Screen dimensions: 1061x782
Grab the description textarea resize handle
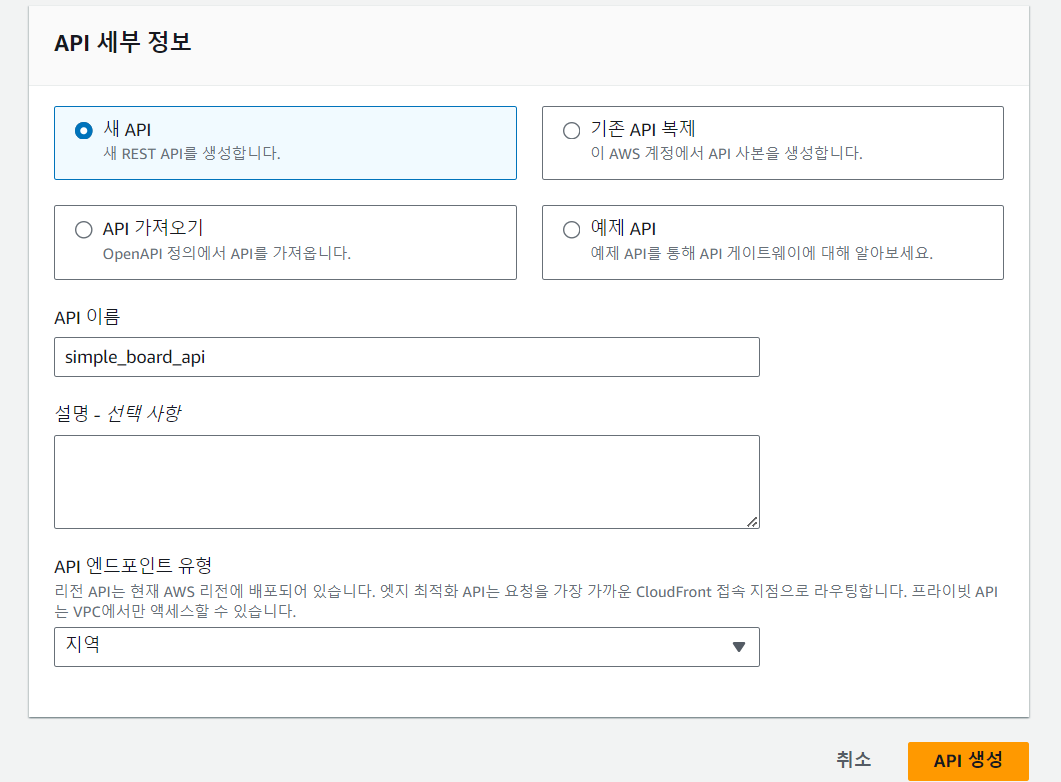pyautogui.click(x=752, y=522)
